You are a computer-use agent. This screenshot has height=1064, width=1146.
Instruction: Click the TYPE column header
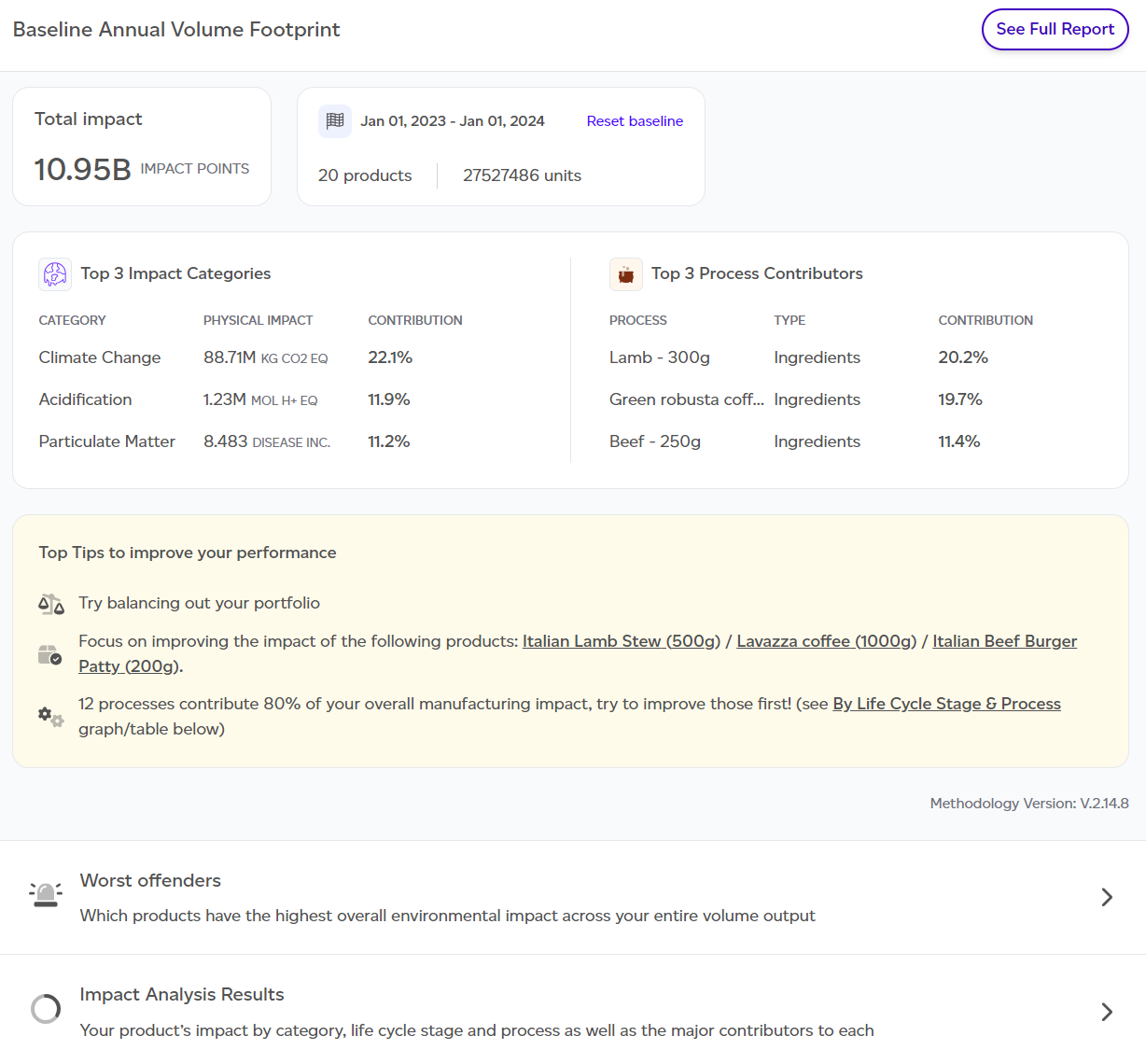click(790, 320)
